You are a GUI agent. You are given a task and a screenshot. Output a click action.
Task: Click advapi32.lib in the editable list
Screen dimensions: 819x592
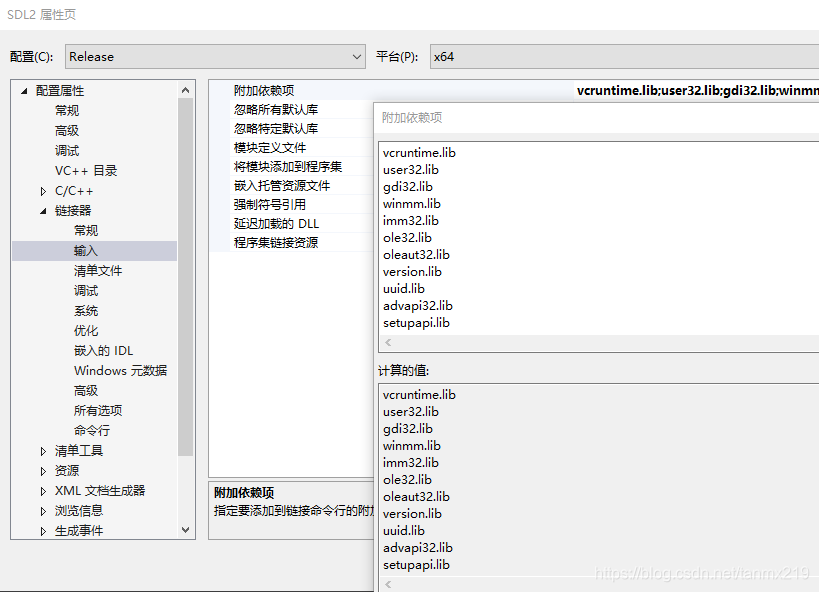(417, 306)
